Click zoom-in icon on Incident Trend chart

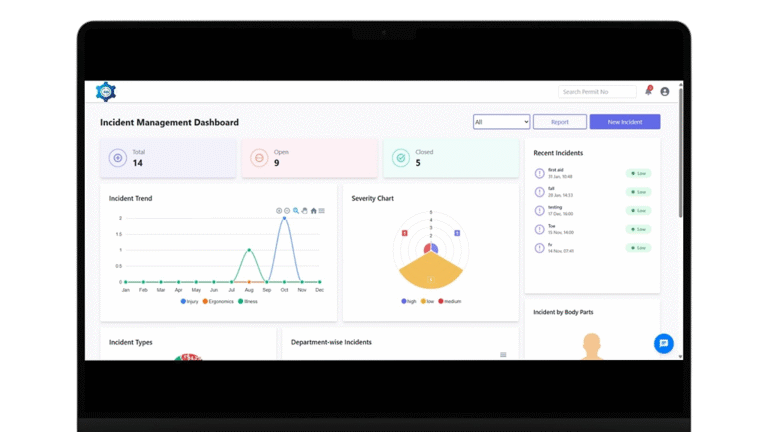point(279,211)
